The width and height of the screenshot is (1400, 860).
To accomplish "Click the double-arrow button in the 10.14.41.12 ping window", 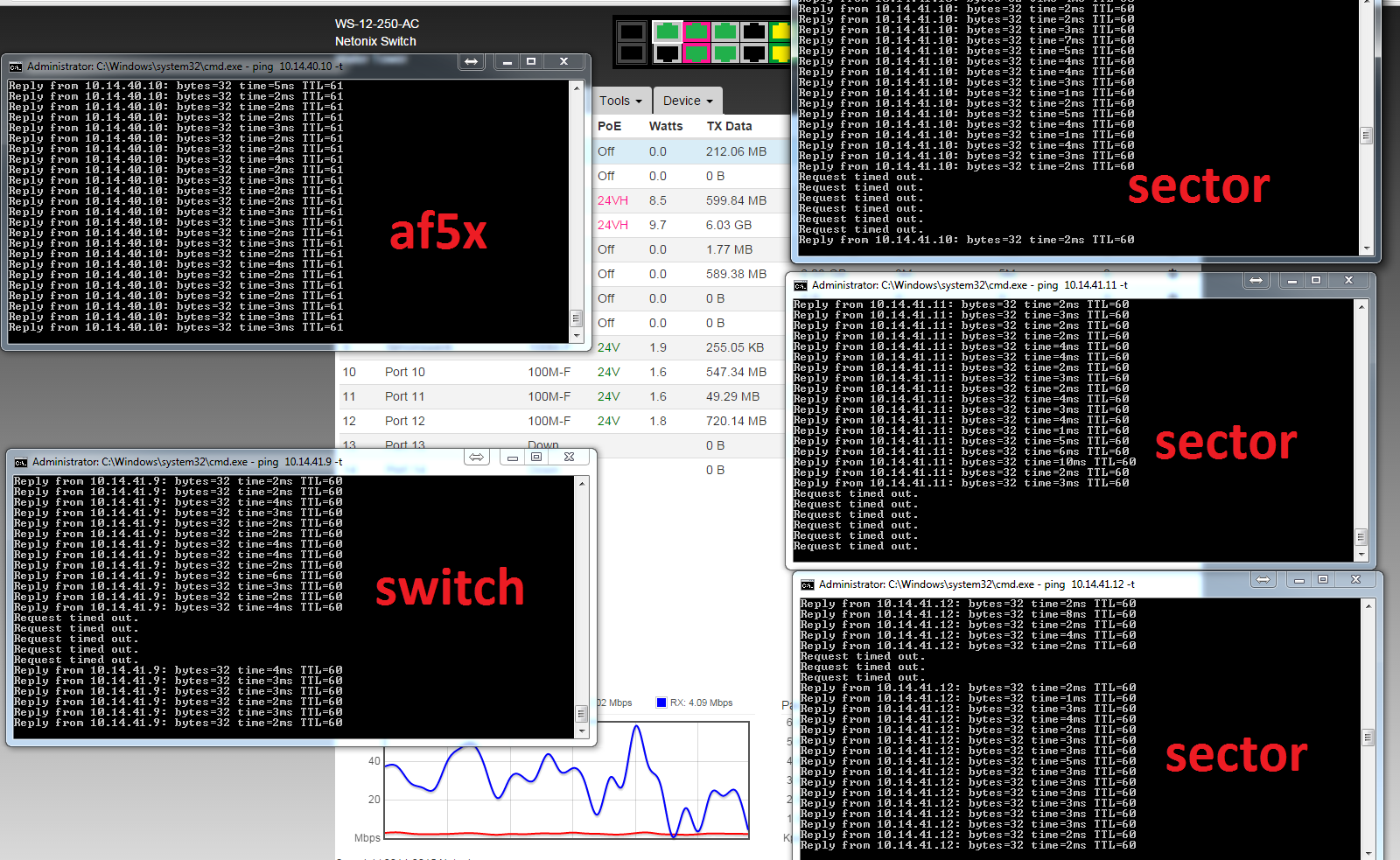I will tap(1263, 580).
